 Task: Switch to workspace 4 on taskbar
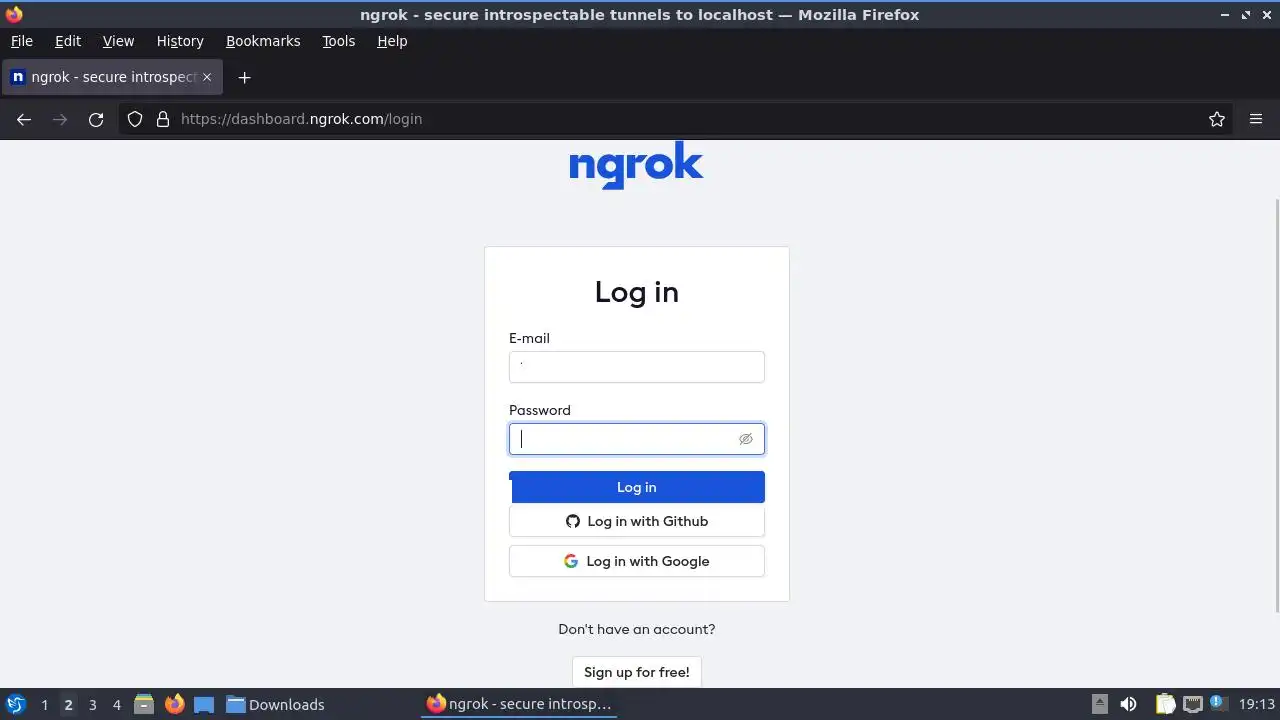coord(116,705)
